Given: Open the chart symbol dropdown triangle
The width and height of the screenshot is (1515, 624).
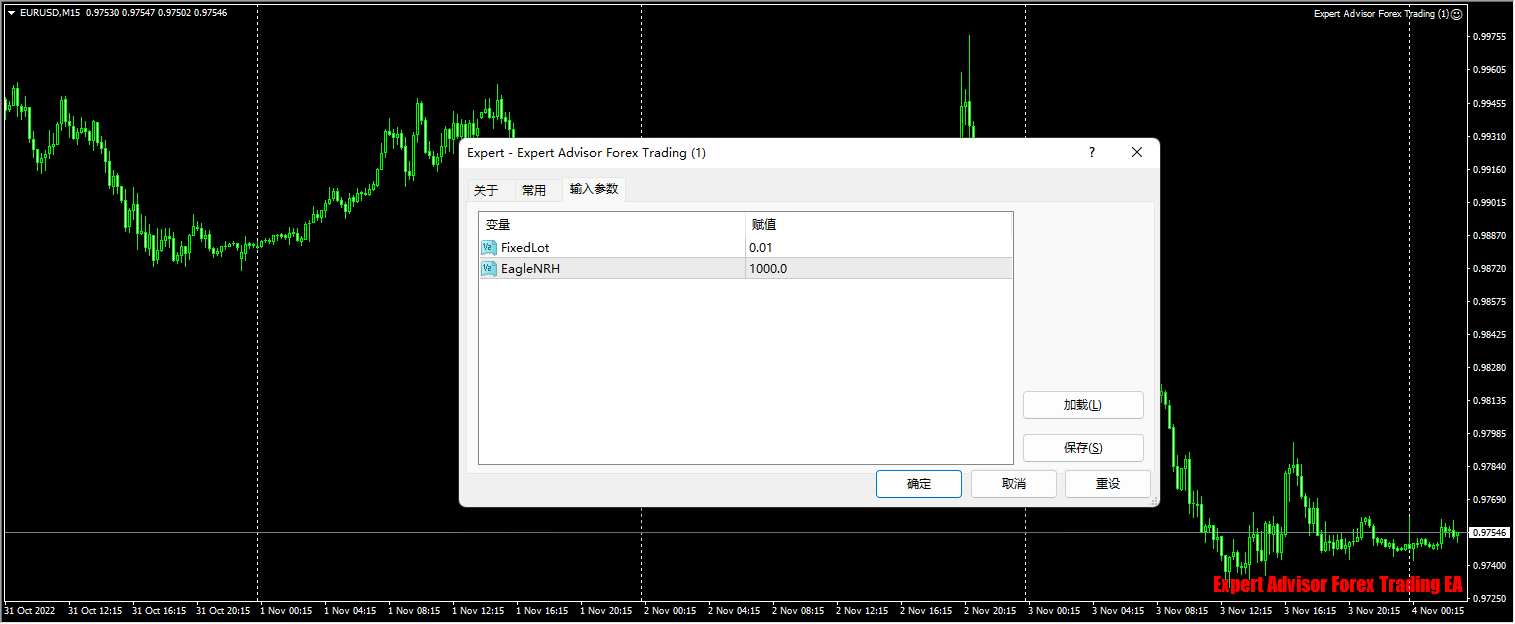Looking at the screenshot, I should tap(10, 13).
